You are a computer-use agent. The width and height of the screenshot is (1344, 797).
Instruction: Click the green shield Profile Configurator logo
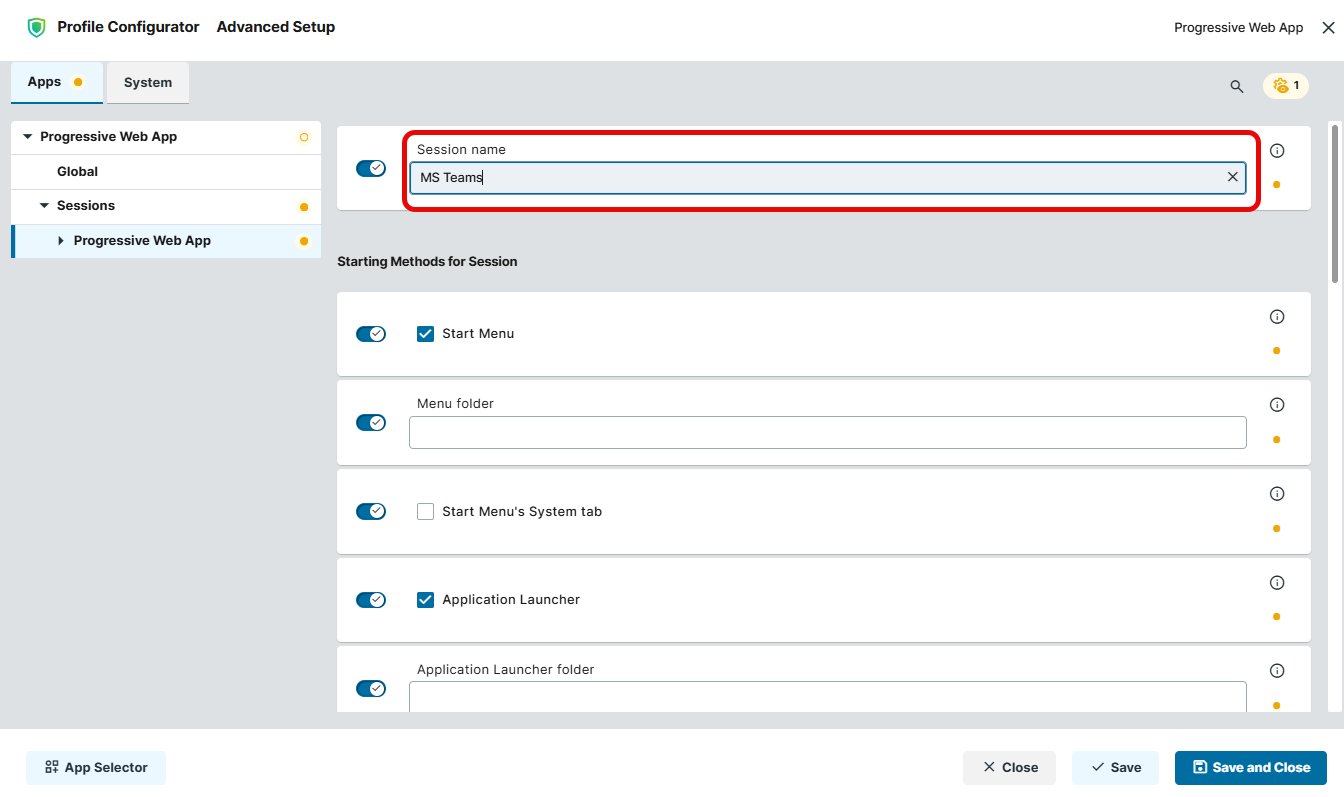click(37, 27)
